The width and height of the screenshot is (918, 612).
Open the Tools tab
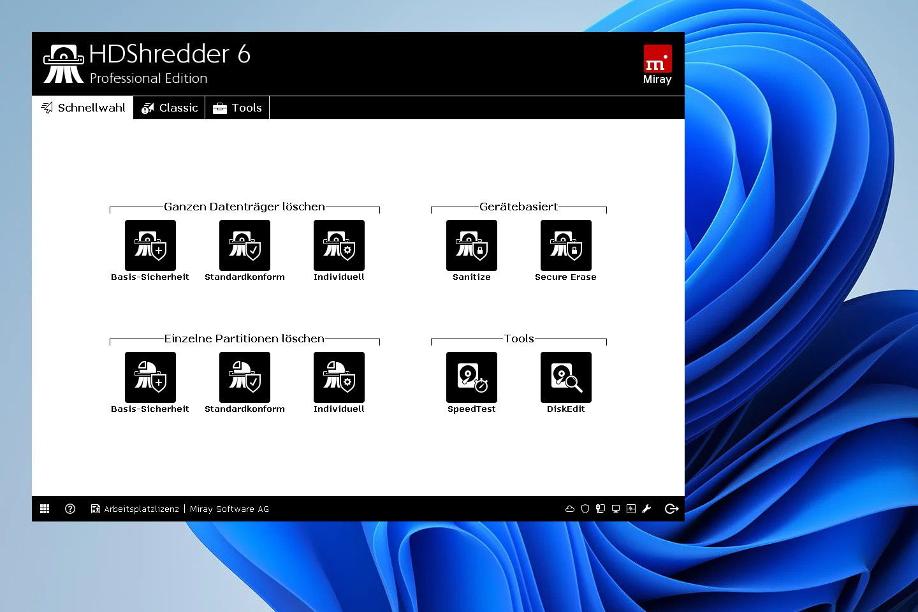click(x=237, y=108)
